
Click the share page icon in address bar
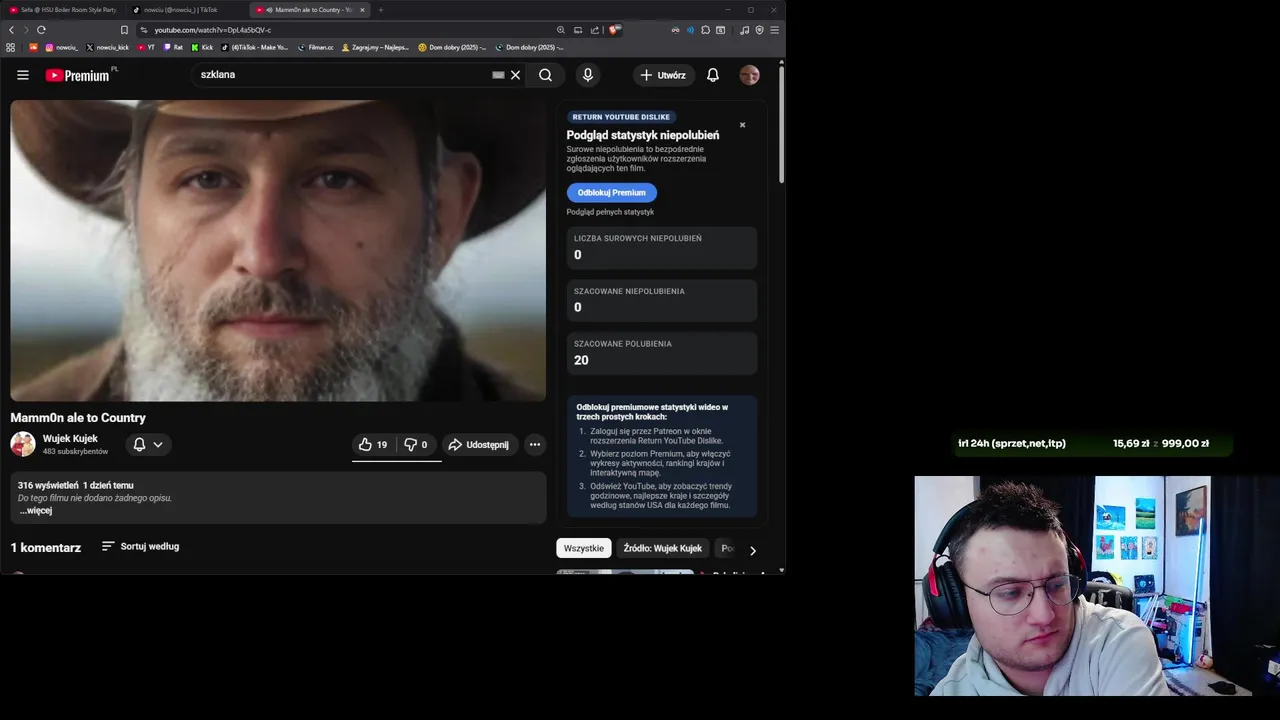tap(595, 30)
